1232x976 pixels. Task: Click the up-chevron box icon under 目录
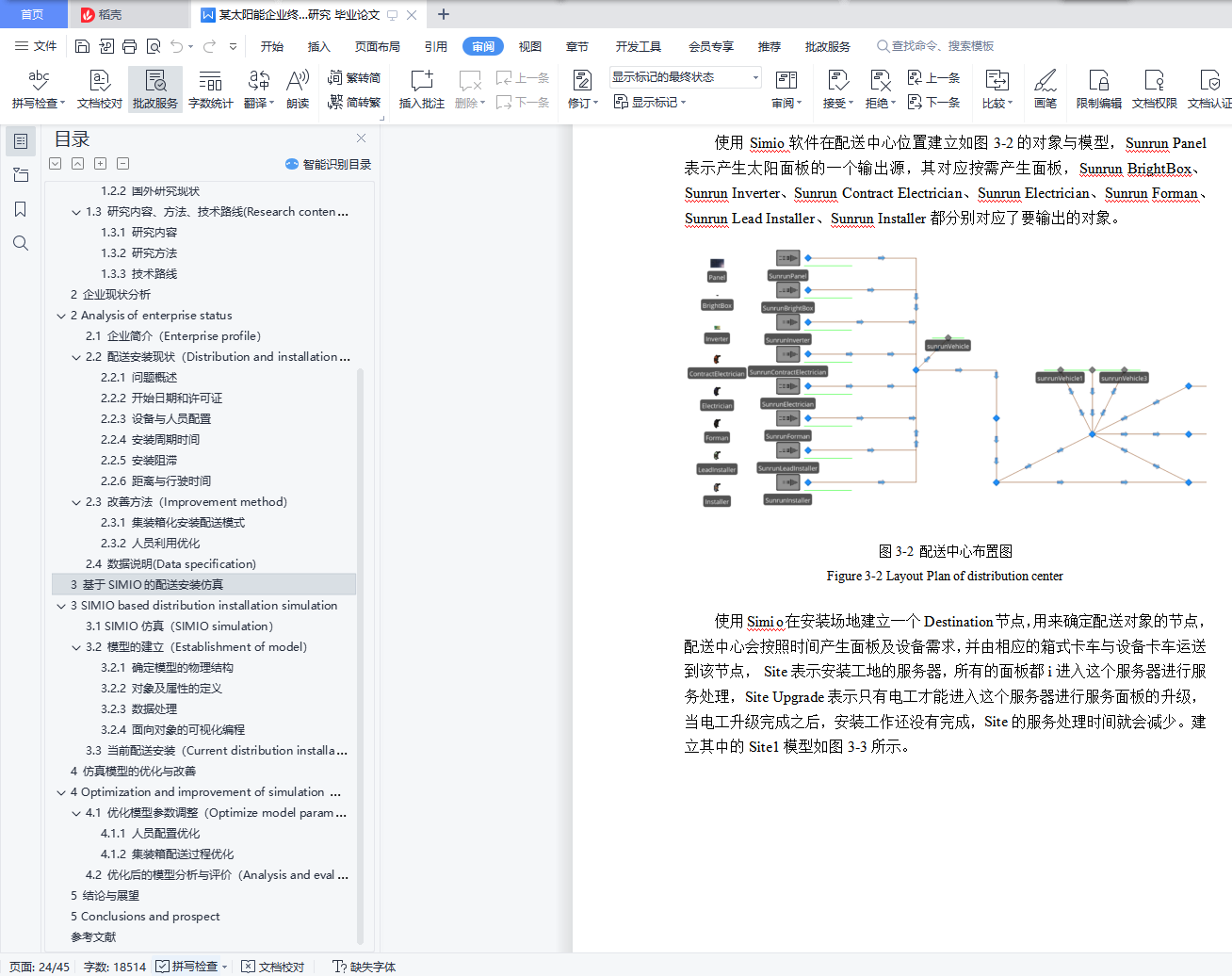(77, 164)
